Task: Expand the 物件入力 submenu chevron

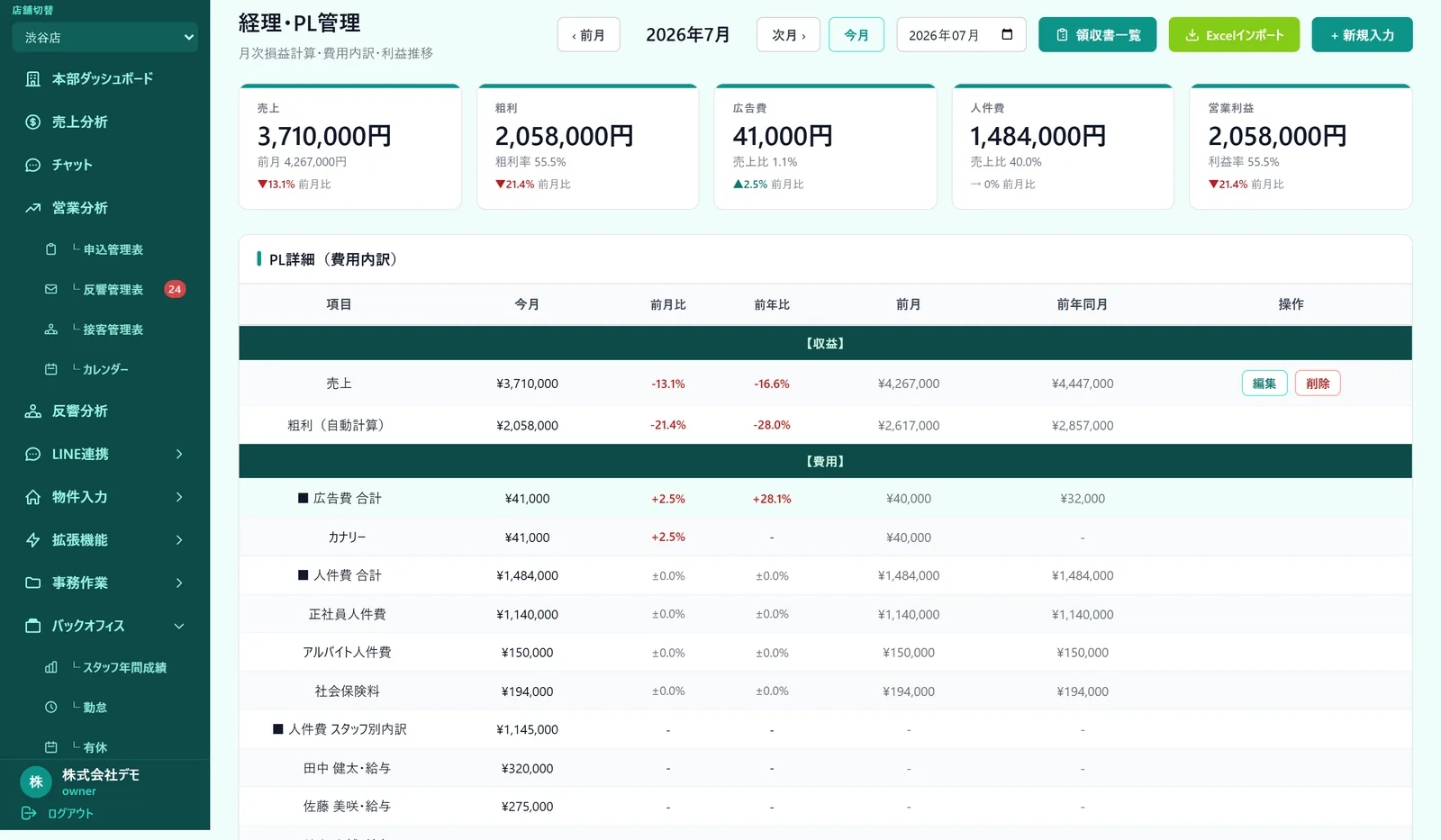Action: (179, 497)
